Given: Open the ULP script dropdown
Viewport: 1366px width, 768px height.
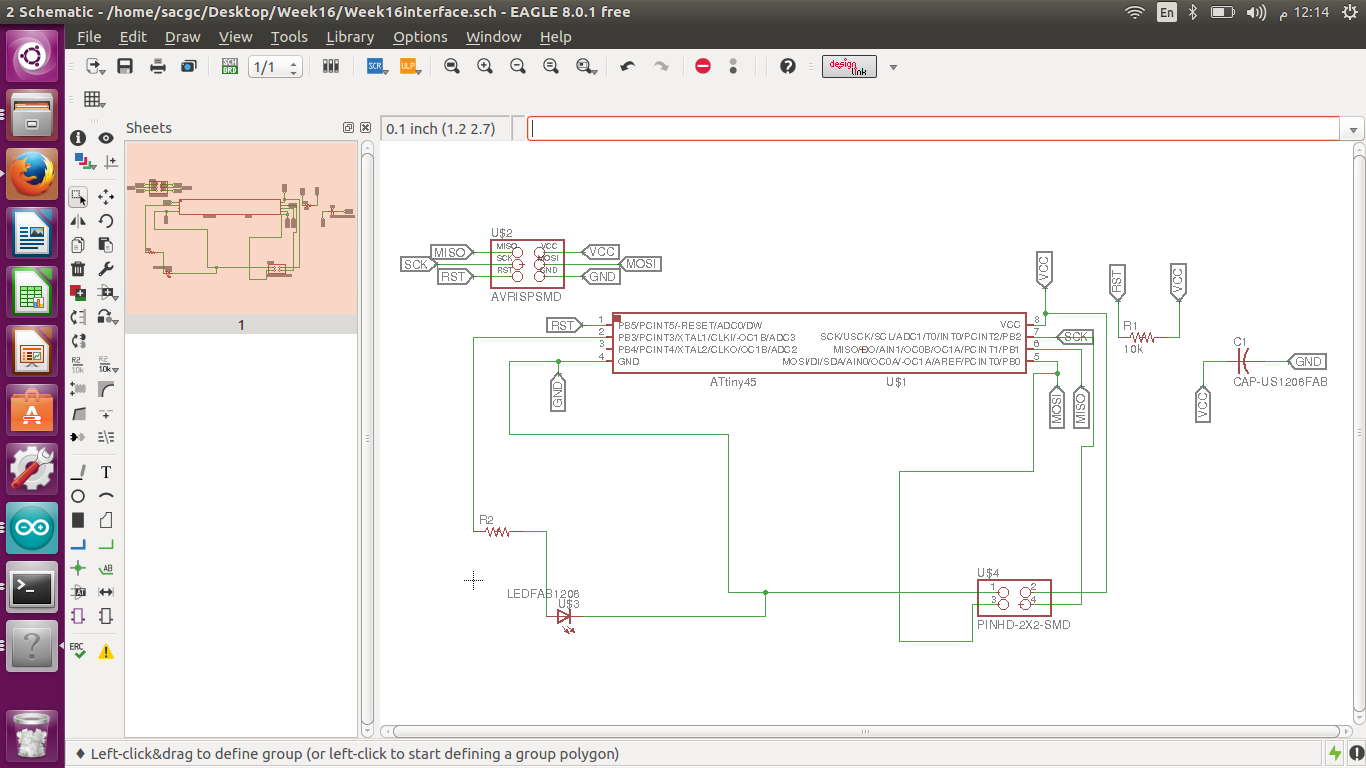Looking at the screenshot, I should 409,67.
